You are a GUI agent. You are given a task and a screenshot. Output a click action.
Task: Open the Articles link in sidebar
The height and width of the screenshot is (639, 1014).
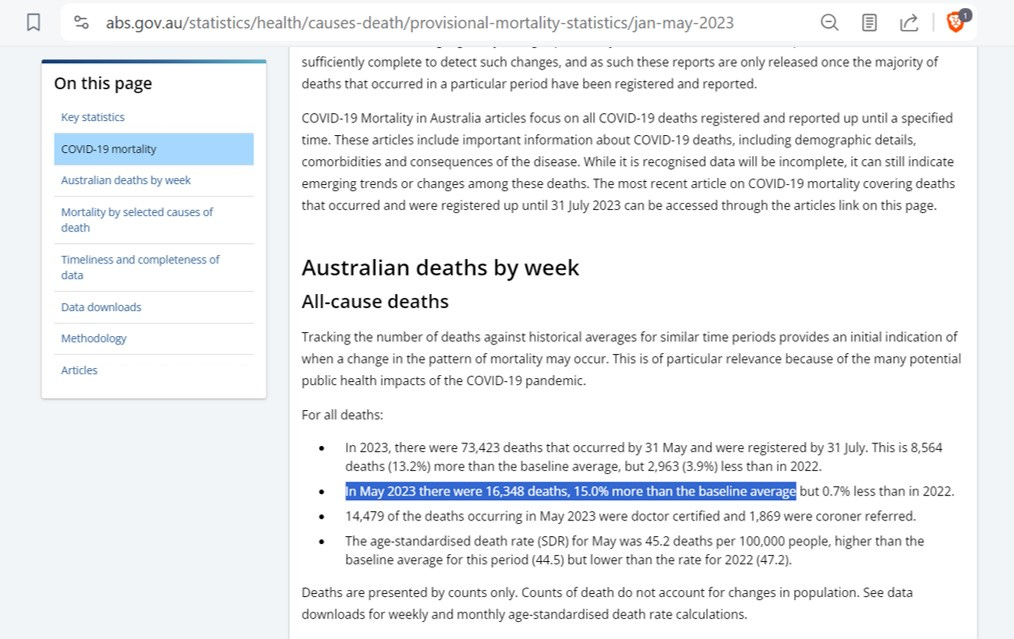(79, 370)
